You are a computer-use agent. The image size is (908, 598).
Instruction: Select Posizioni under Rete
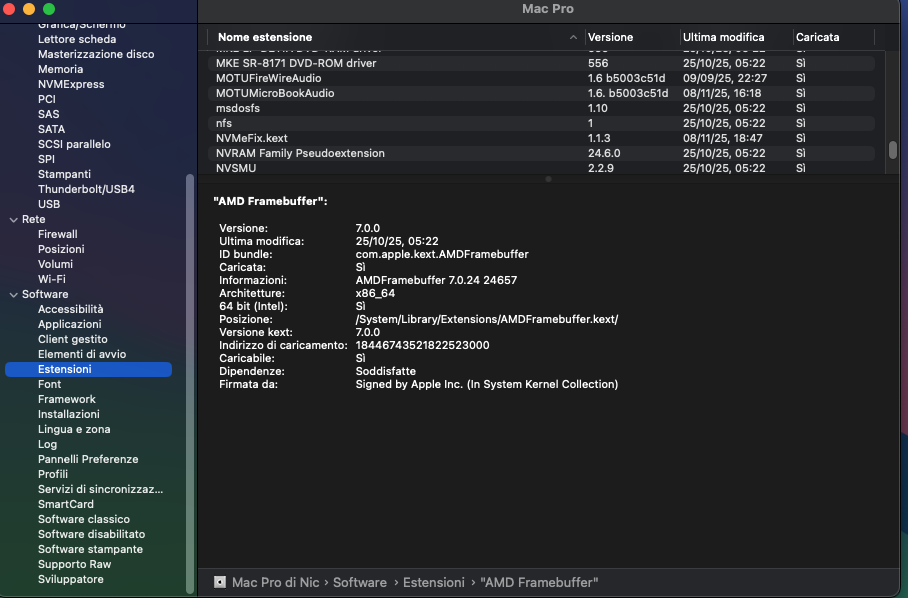pos(61,249)
